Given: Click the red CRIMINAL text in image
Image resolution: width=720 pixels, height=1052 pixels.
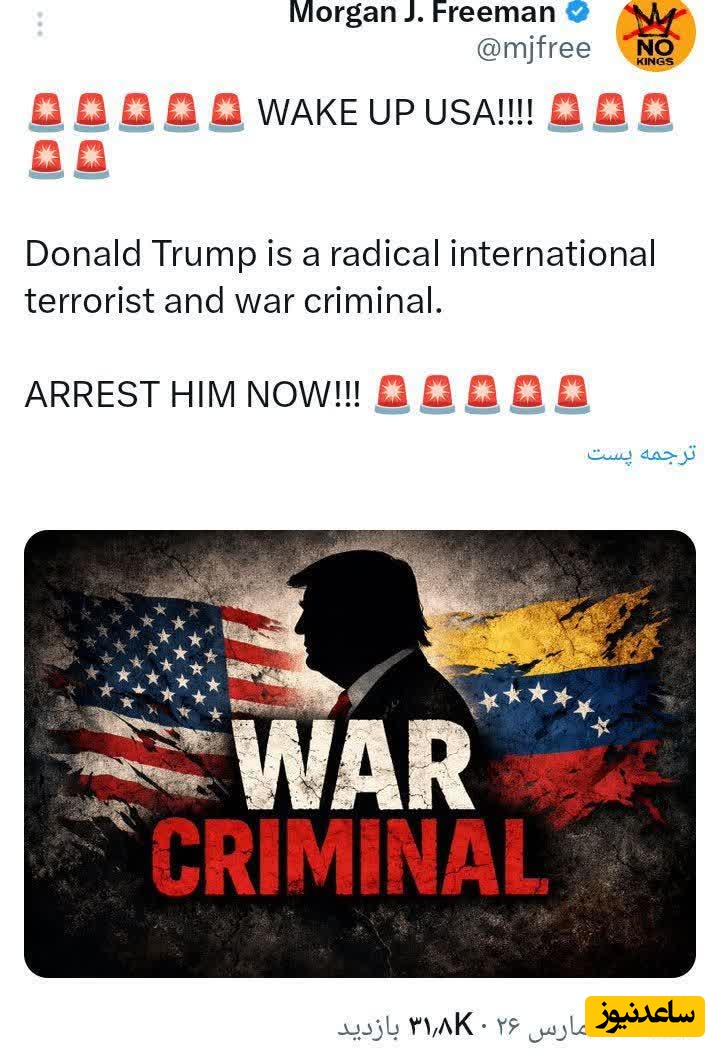Looking at the screenshot, I should pyautogui.click(x=349, y=859).
